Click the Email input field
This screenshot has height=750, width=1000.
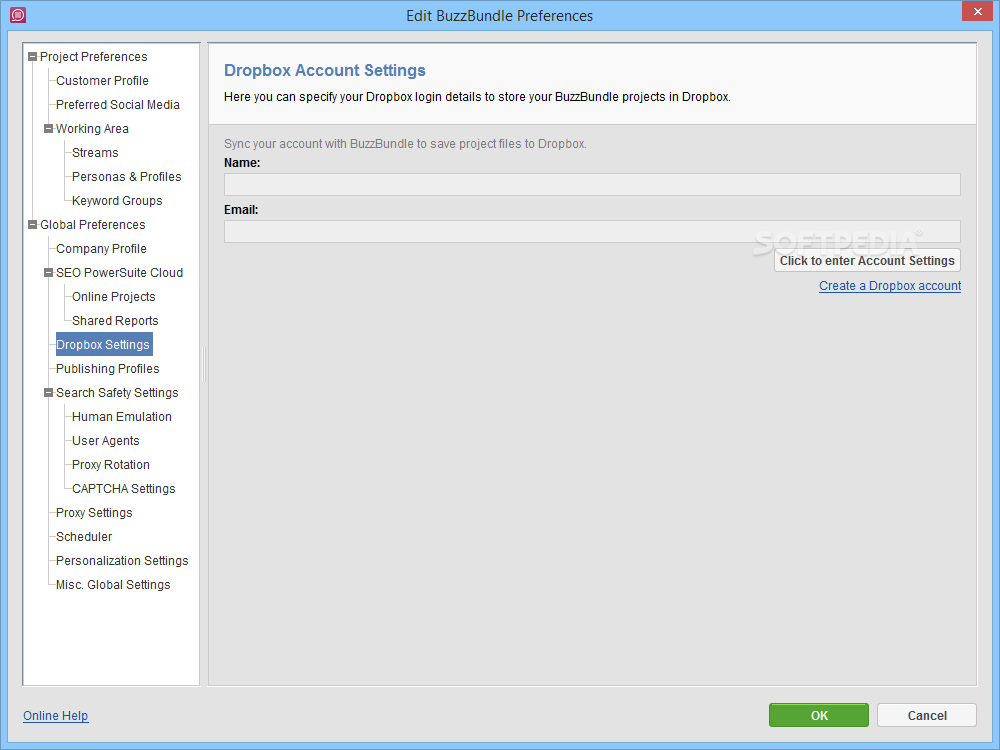coord(592,232)
